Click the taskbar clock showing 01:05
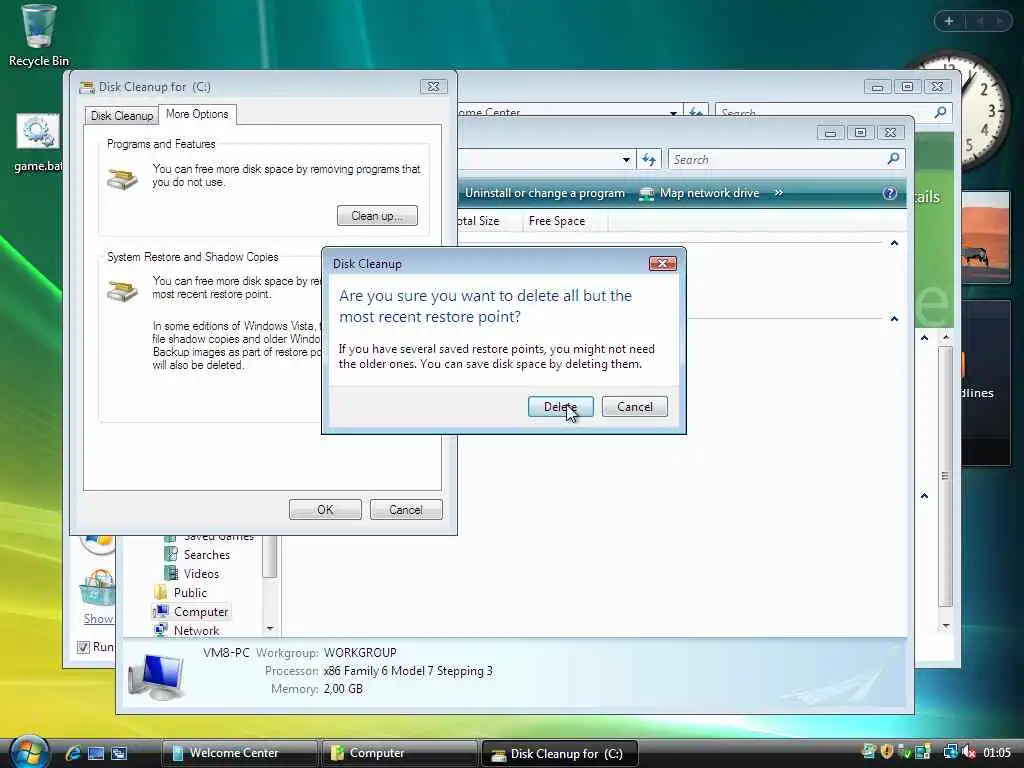The width and height of the screenshot is (1024, 768). coord(997,753)
